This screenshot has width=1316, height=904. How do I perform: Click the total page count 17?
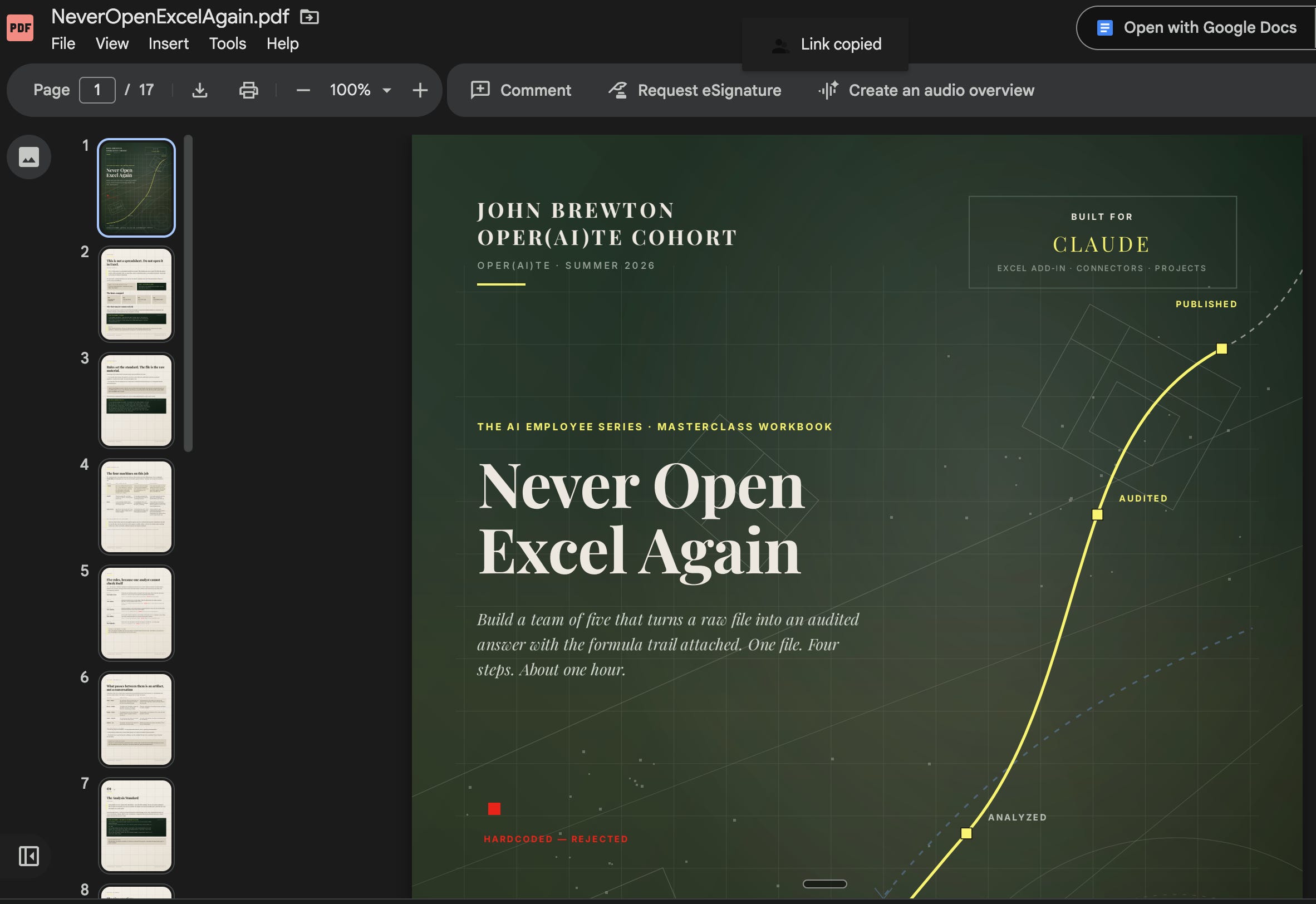pyautogui.click(x=146, y=90)
